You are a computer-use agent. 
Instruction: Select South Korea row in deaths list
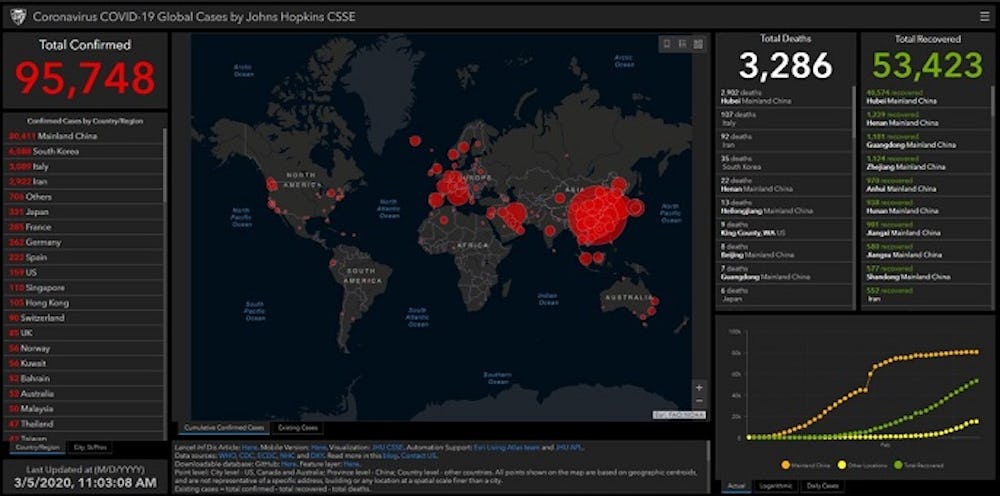[x=784, y=163]
